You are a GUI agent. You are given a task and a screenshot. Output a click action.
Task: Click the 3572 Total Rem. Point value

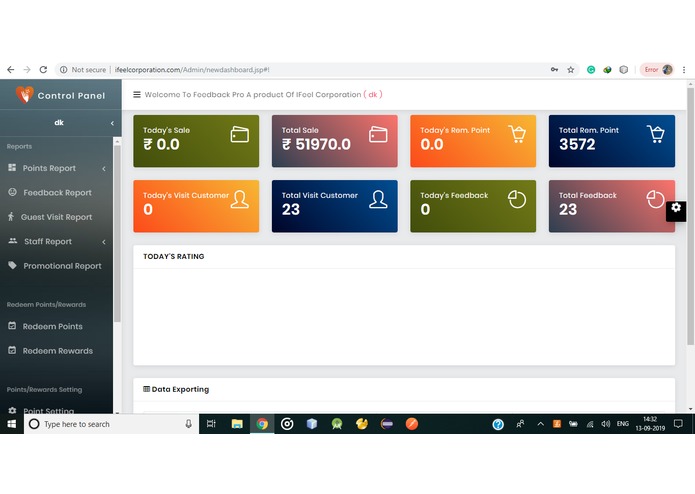tap(577, 144)
